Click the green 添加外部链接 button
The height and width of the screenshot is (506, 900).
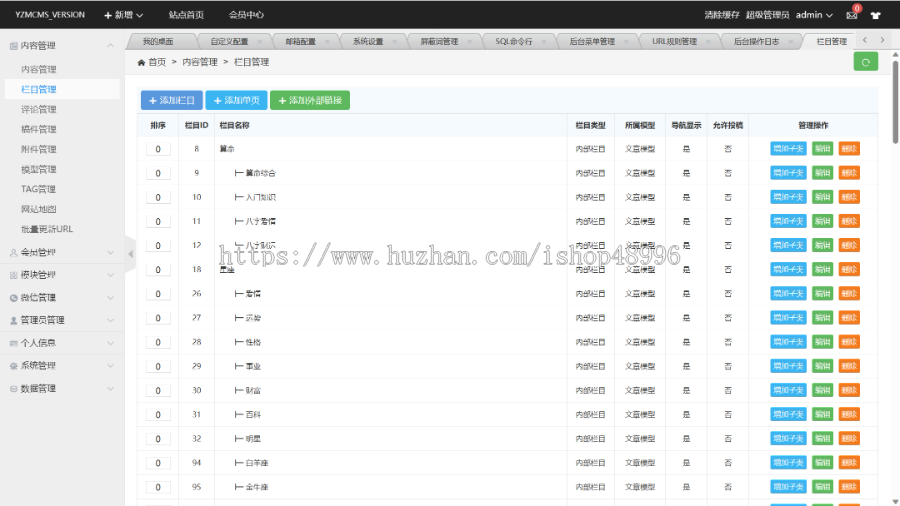(x=310, y=100)
